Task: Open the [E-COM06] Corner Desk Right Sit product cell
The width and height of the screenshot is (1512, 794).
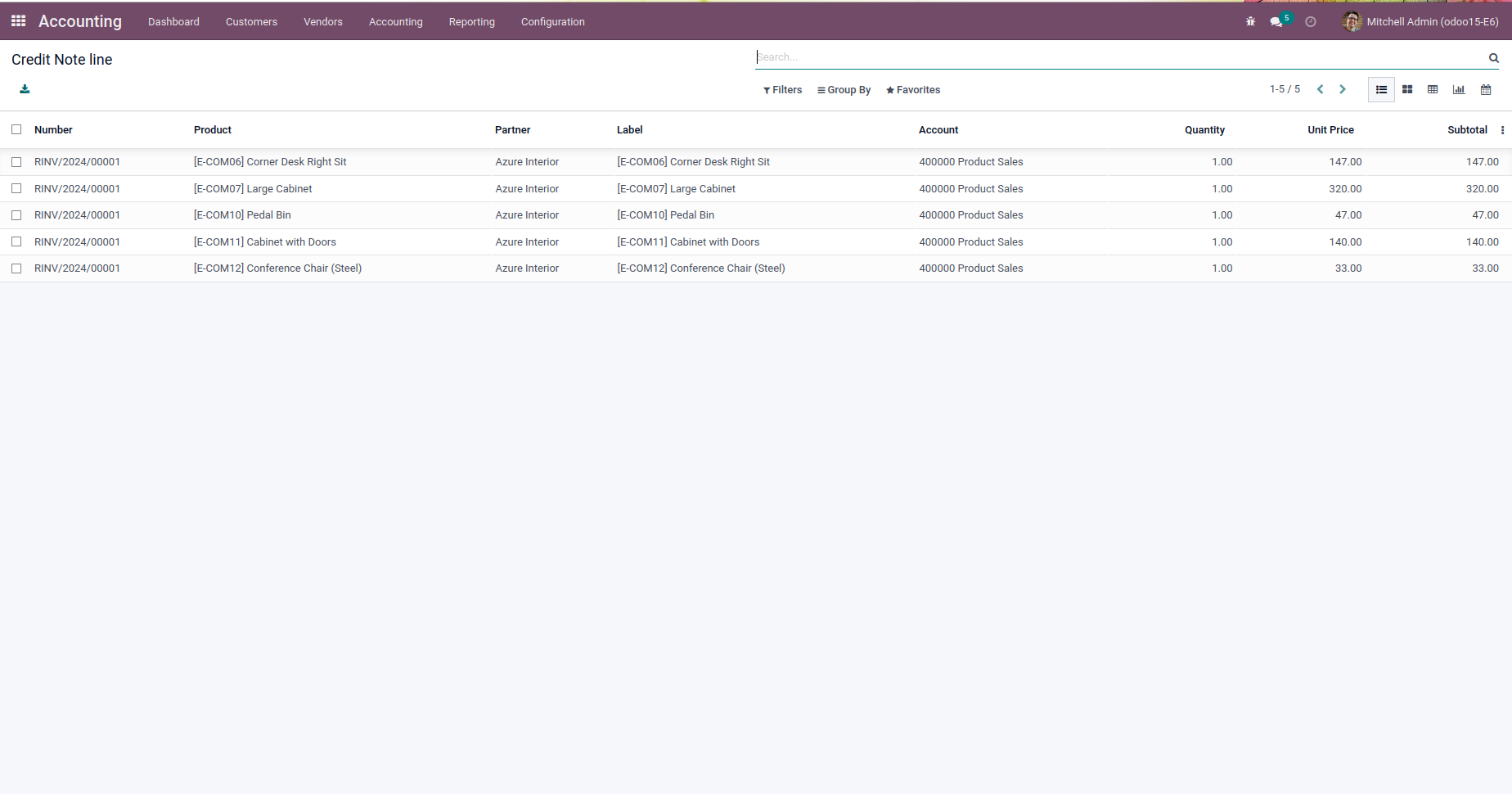Action: tap(270, 162)
